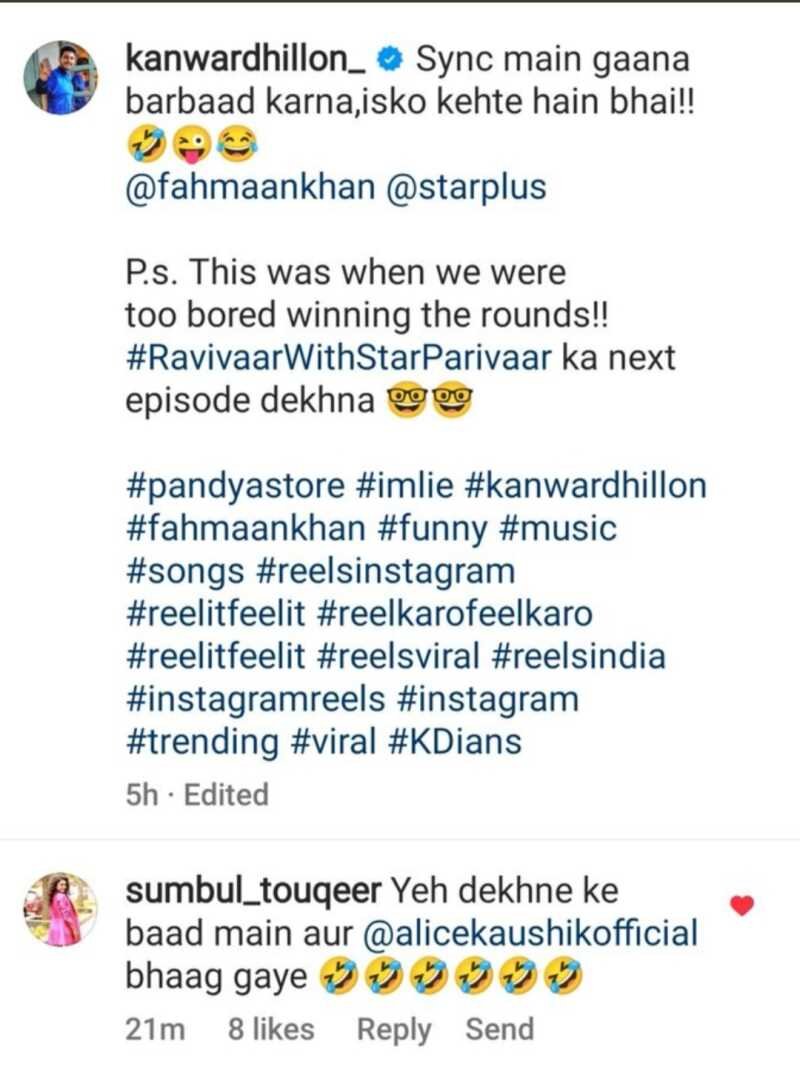Open the sumbul_touqeer username link
Viewport: 800px width, 1066px height.
coord(253,891)
